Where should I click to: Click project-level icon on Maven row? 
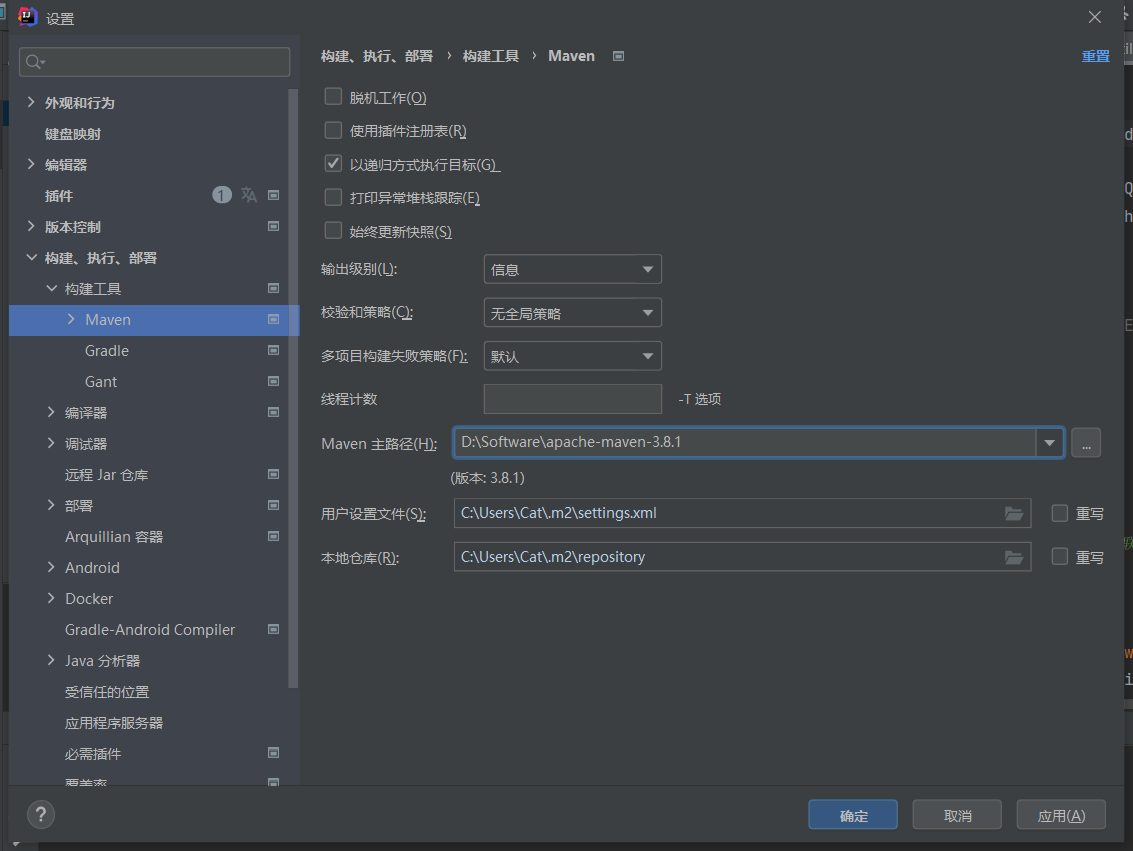coord(273,319)
